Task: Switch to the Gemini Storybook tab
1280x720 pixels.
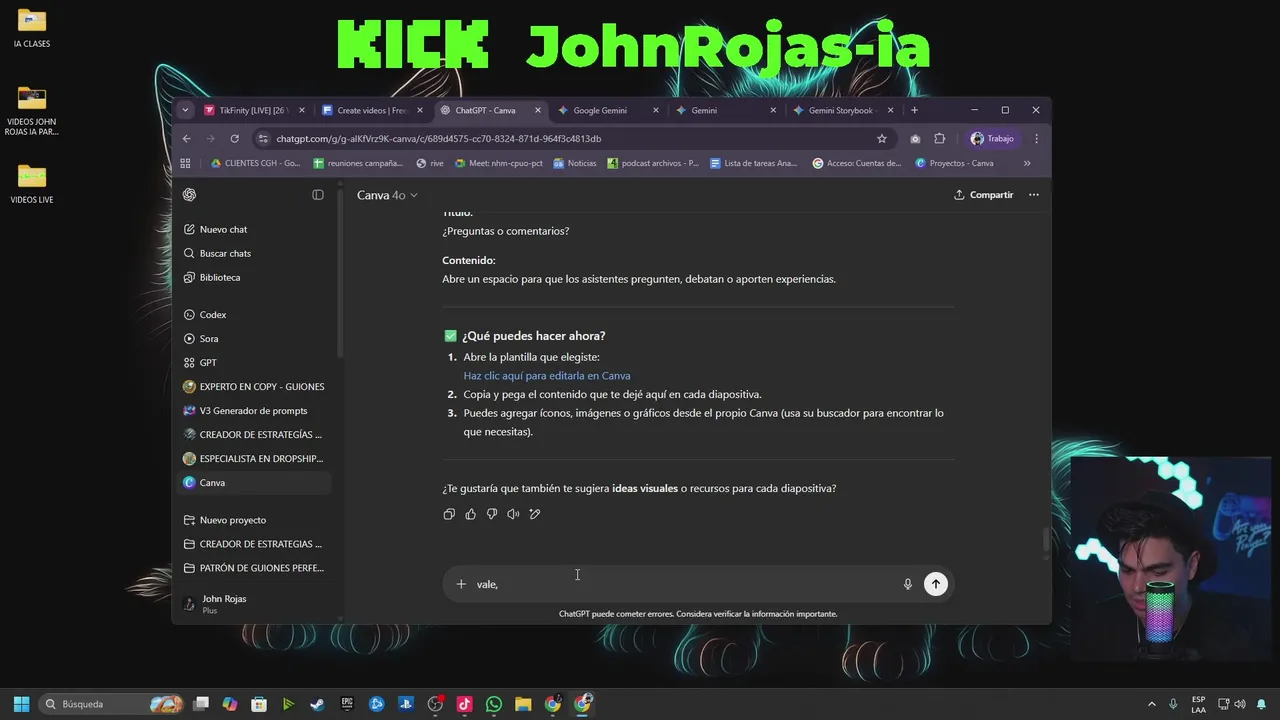Action: (x=845, y=110)
